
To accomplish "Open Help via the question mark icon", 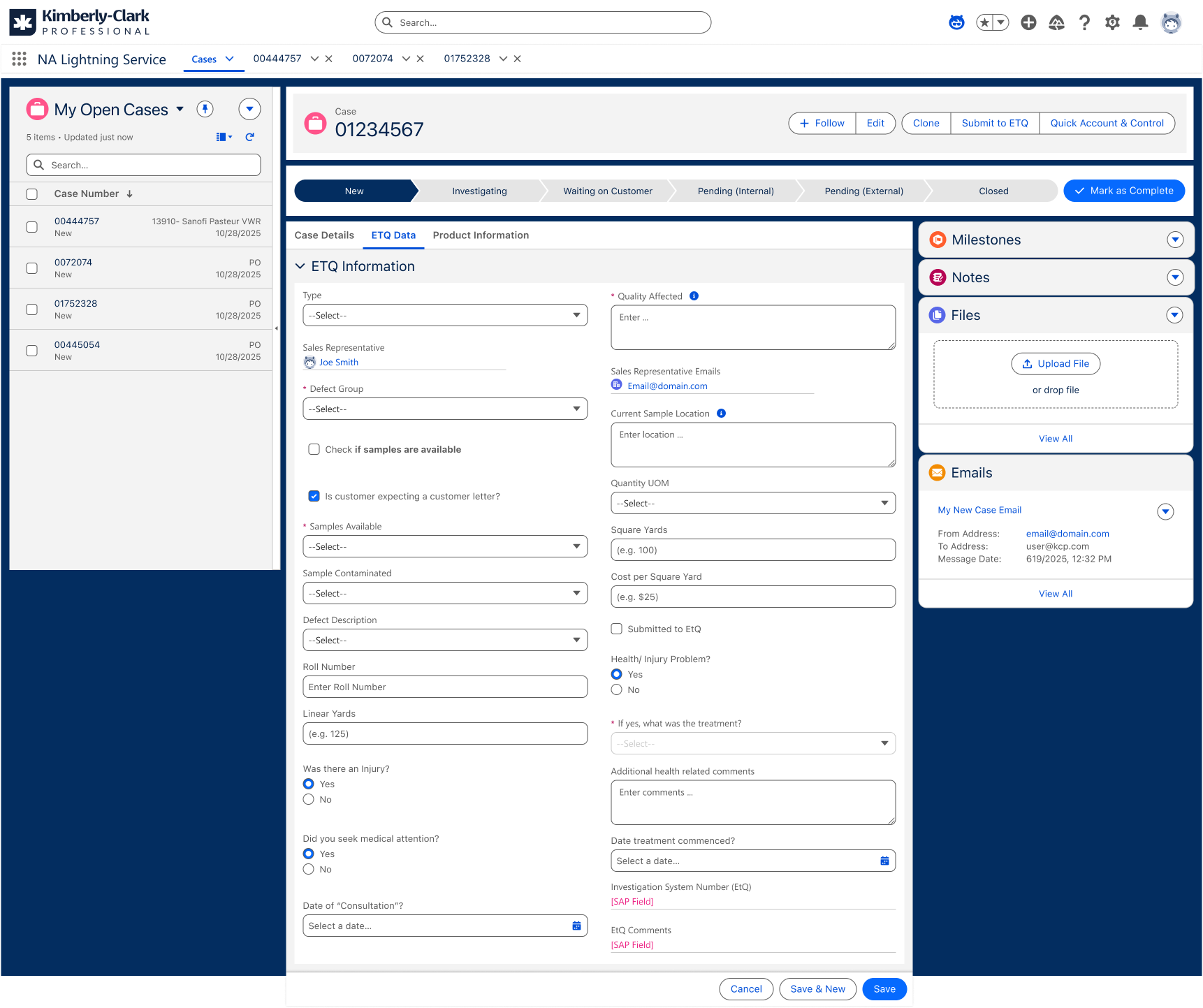I will 1084,22.
